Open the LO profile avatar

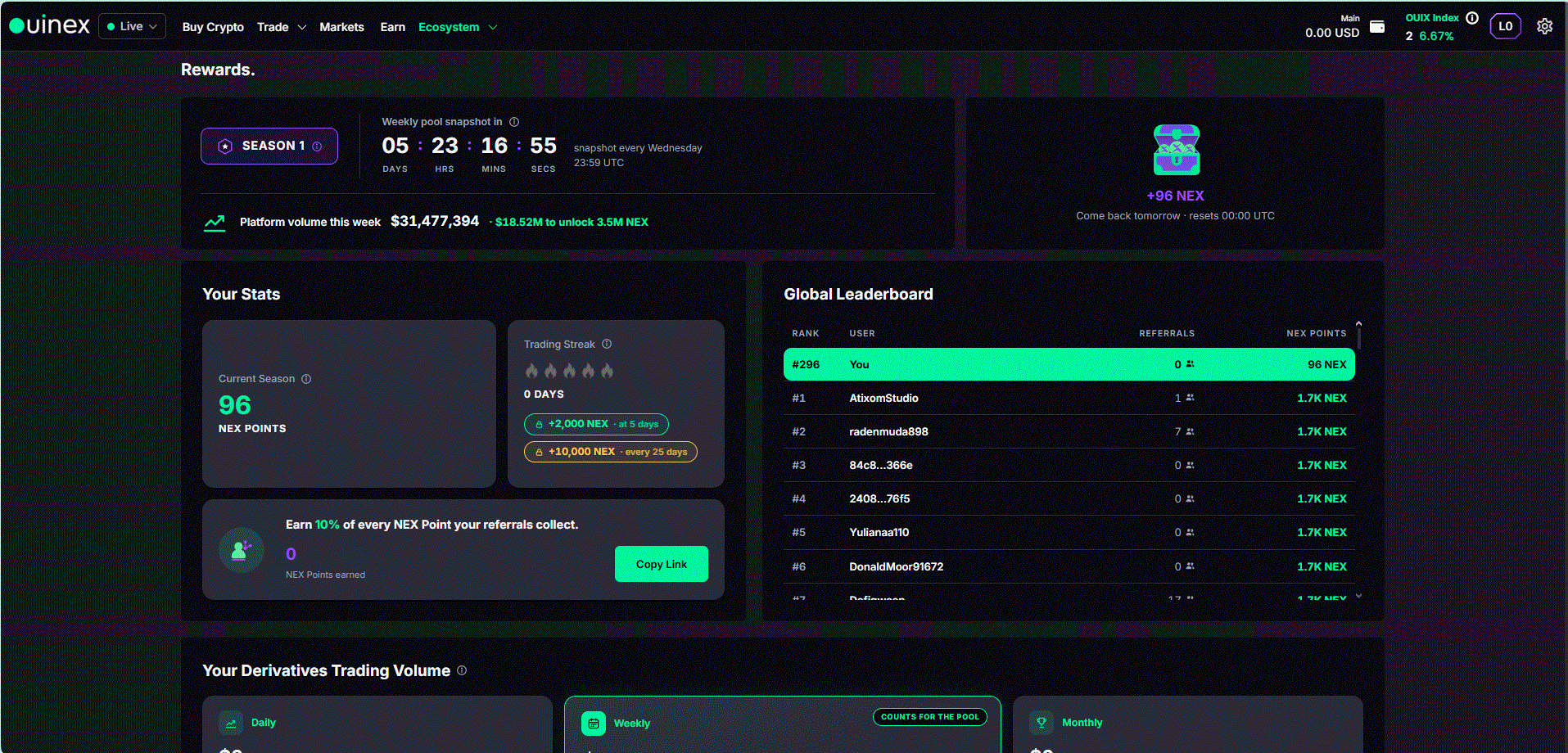click(1505, 26)
